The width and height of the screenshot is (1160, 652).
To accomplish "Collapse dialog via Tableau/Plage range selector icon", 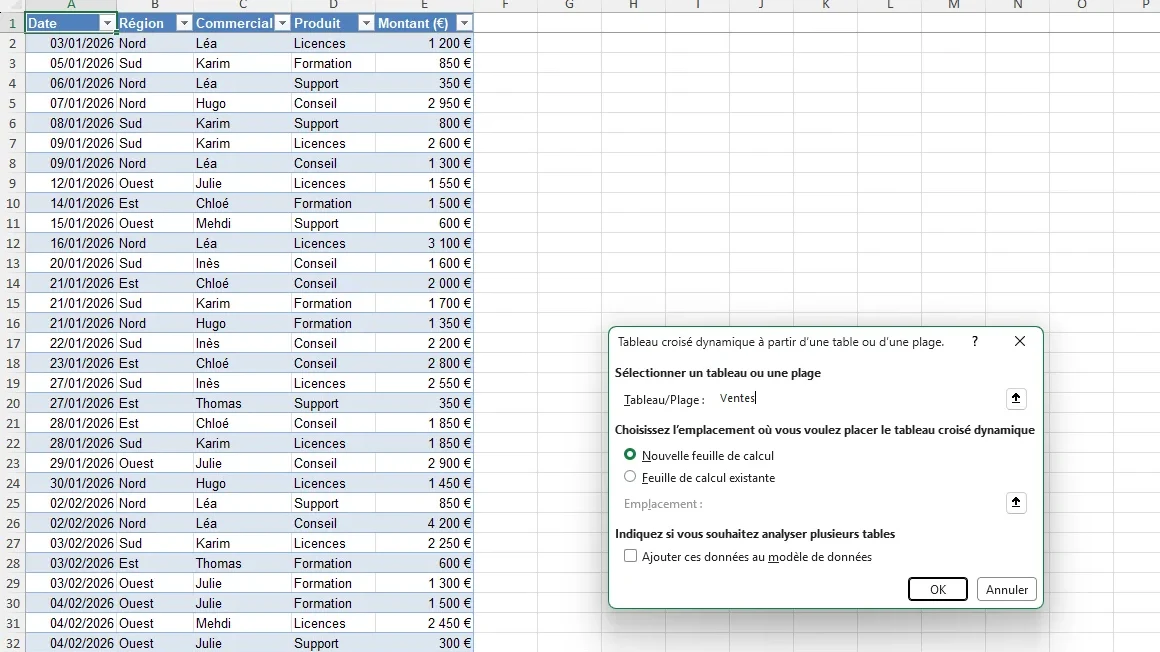I will [1016, 399].
